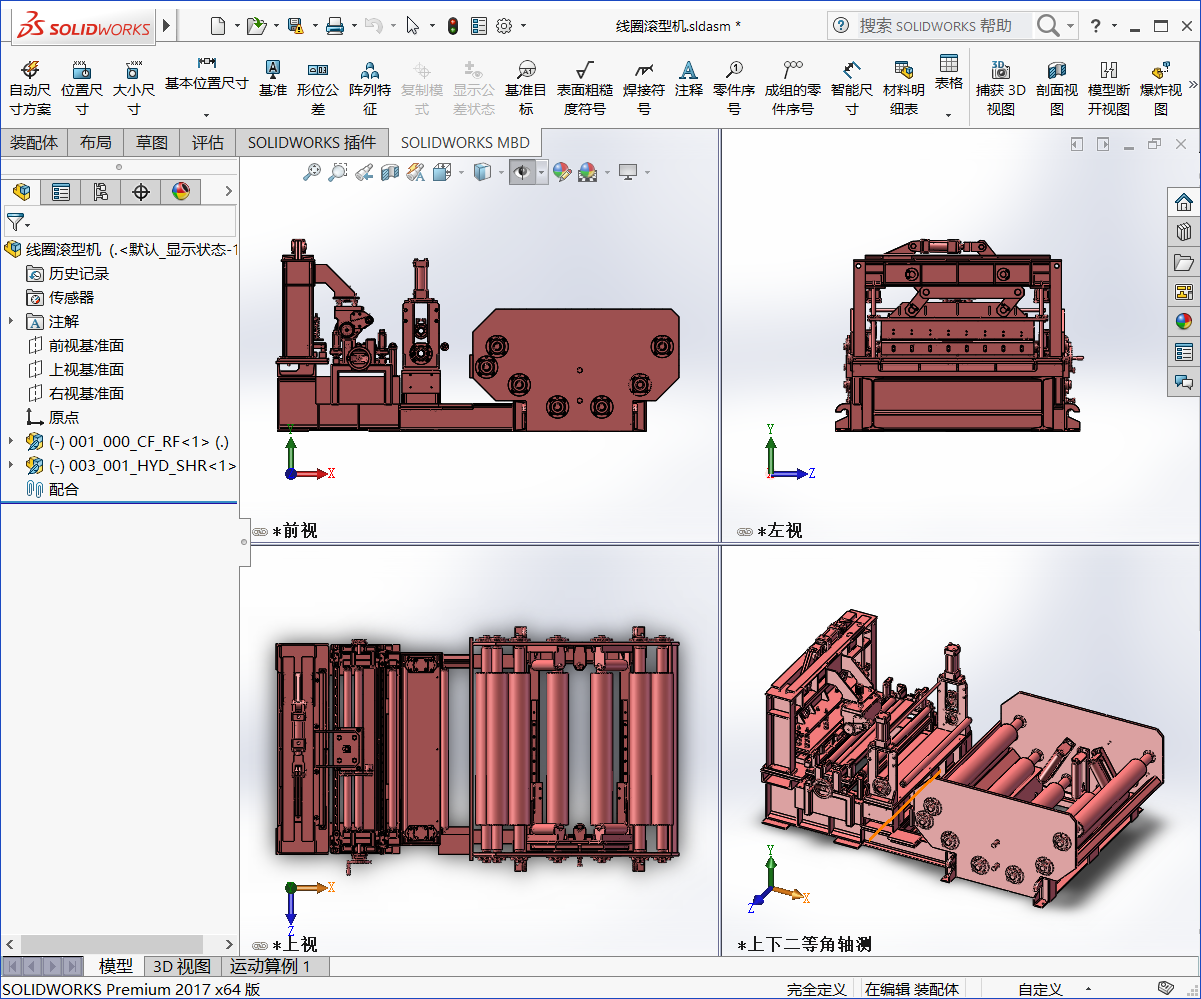Click the feature tree horizontal scrollbar
This screenshot has height=999, width=1201.
click(112, 944)
